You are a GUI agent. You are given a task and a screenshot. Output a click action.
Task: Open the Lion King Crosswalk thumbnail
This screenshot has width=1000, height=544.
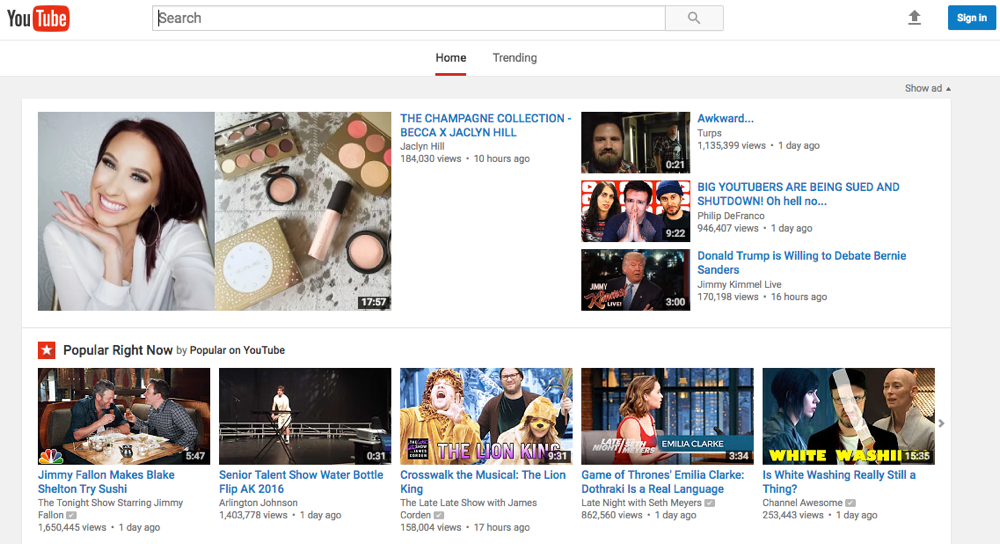[x=486, y=416]
